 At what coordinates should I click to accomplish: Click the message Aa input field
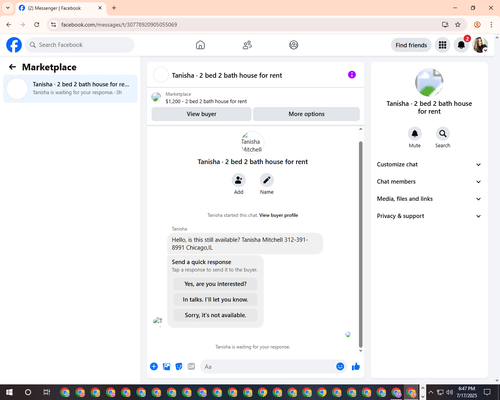coord(267,367)
